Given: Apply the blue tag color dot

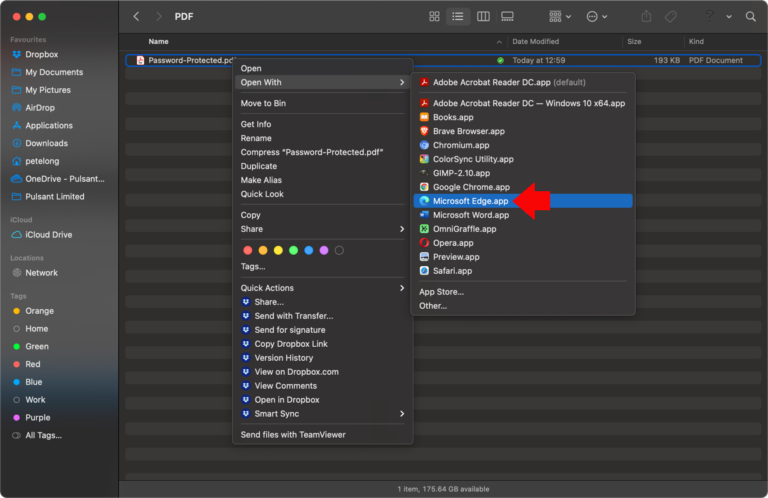Looking at the screenshot, I should (309, 250).
